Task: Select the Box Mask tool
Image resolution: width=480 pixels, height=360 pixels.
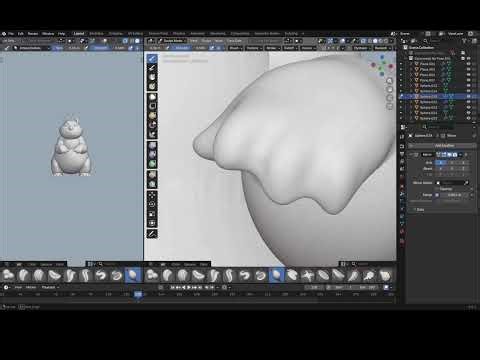Action: (x=152, y=97)
